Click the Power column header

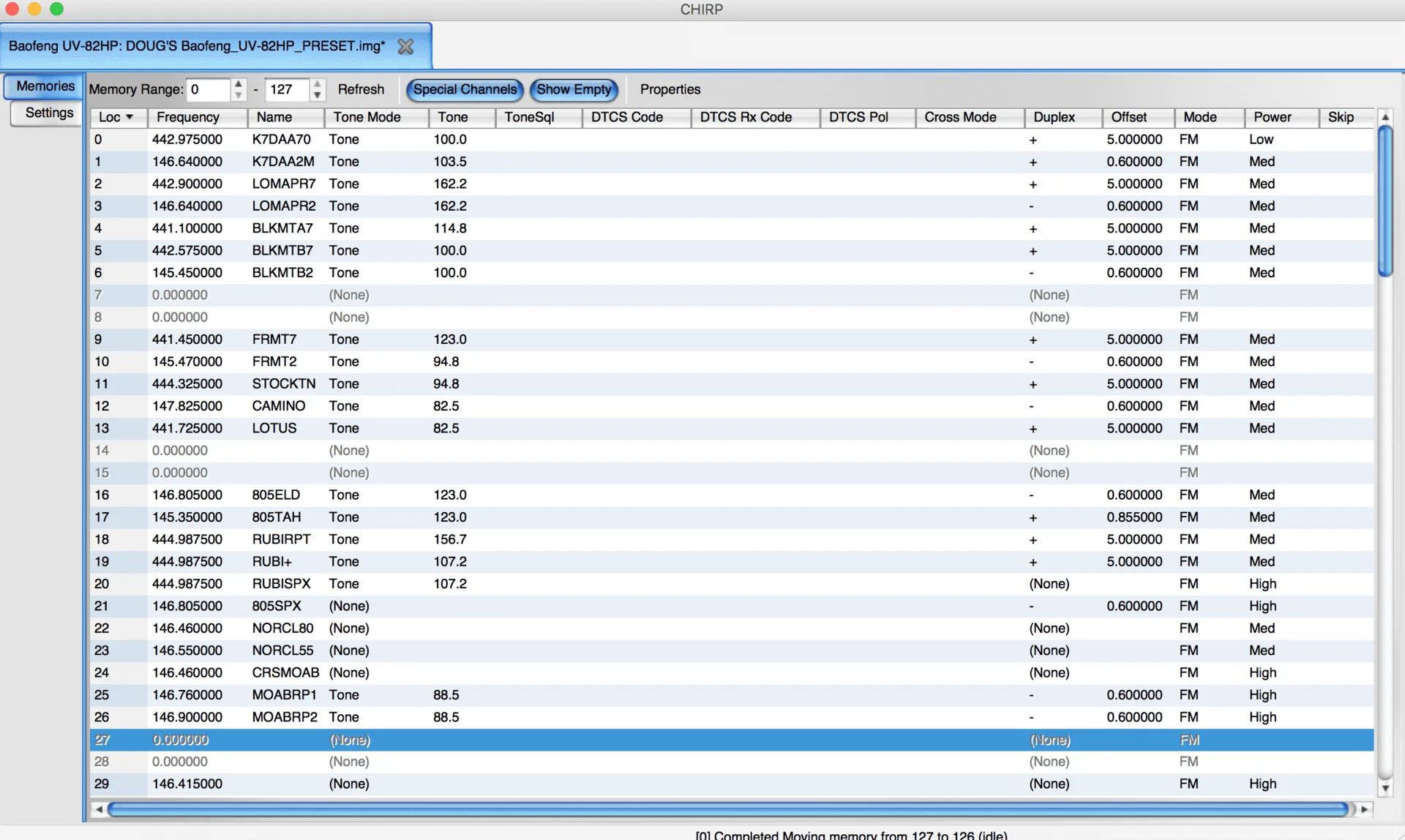click(x=1282, y=117)
